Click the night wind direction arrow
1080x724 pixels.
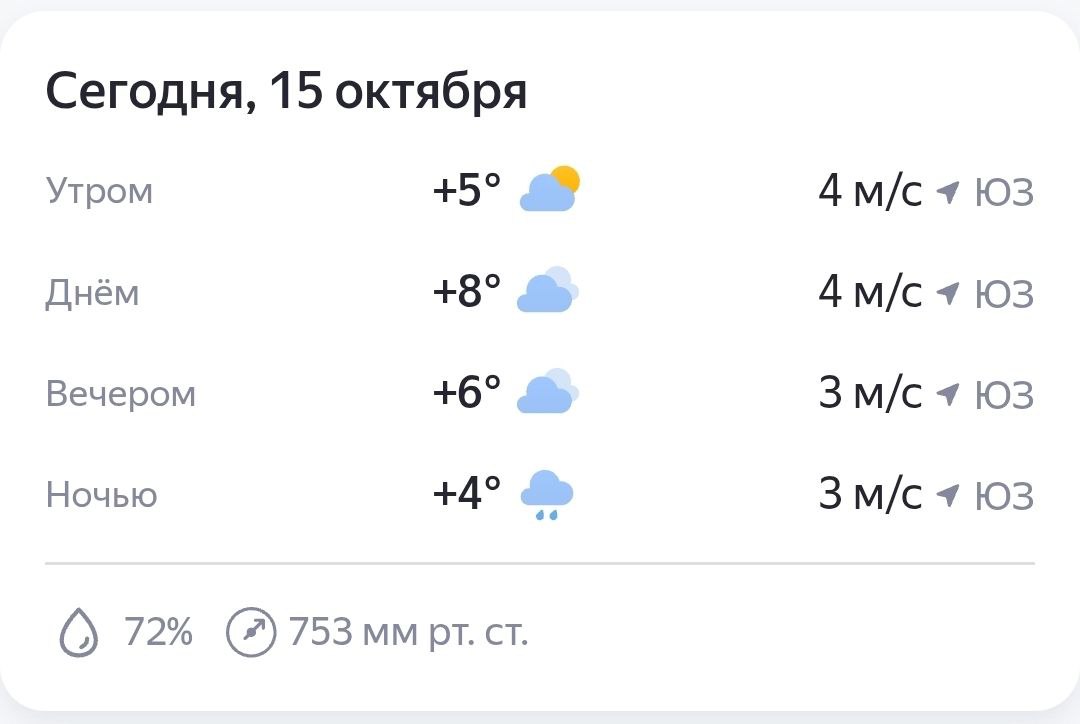tap(947, 494)
